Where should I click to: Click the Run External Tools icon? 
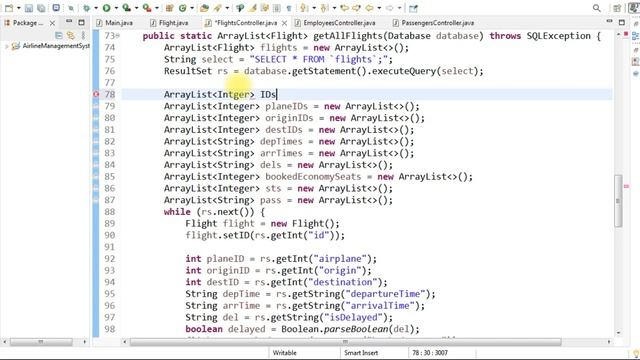[x=147, y=8]
